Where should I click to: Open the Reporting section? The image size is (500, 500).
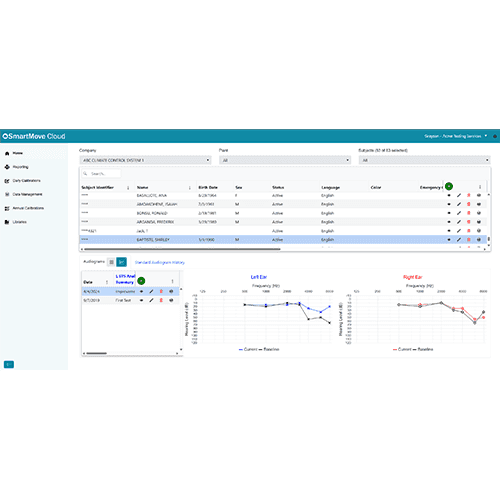tap(20, 167)
